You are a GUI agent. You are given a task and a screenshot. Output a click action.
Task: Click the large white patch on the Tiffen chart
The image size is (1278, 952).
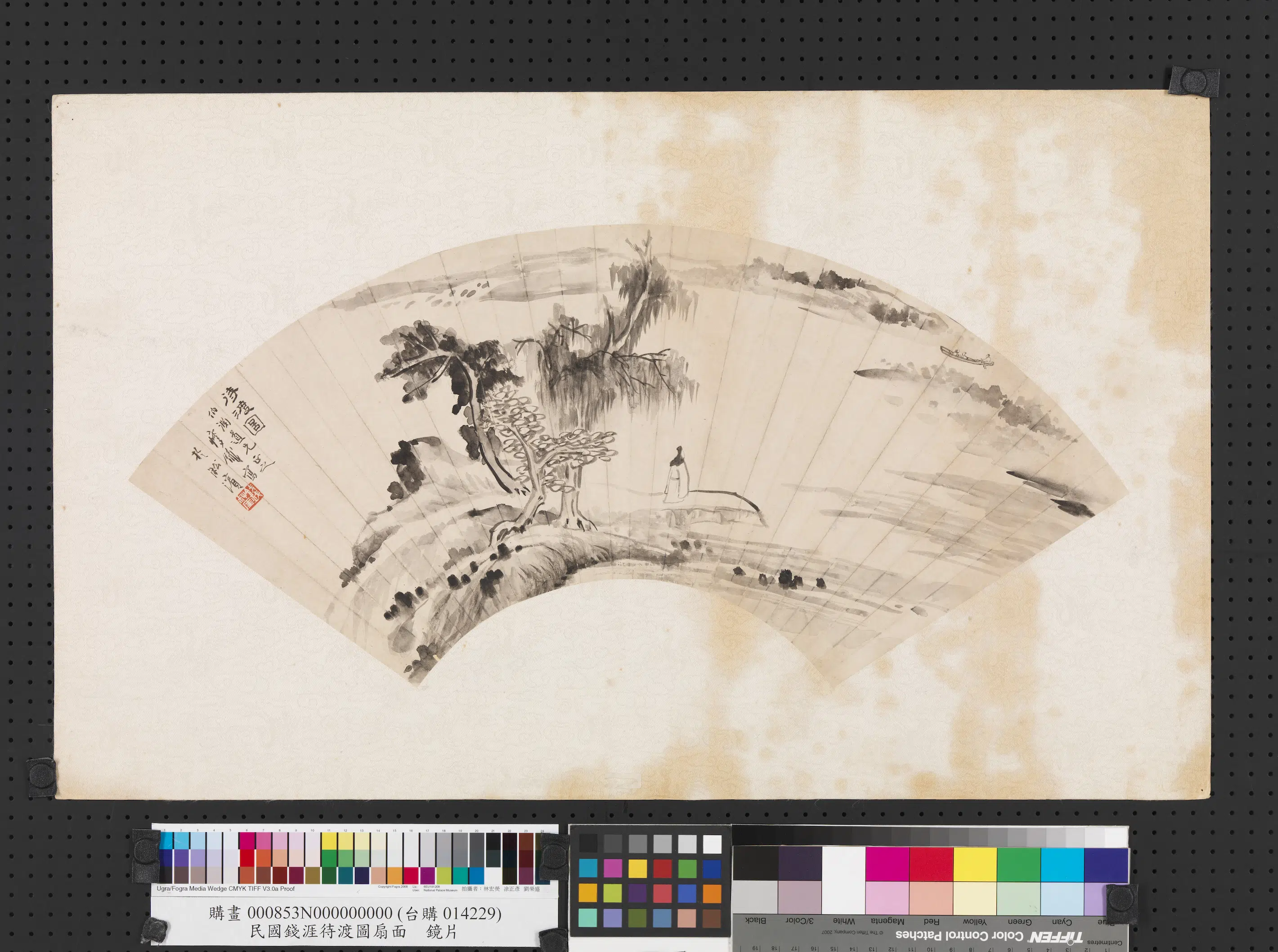[843, 880]
